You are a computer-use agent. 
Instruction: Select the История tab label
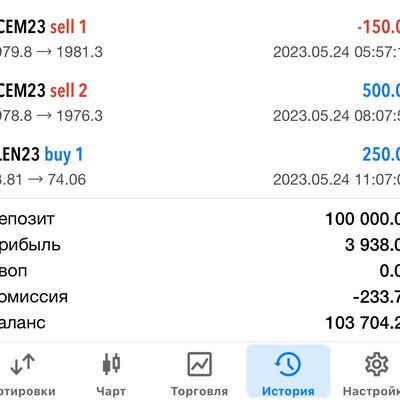click(288, 391)
